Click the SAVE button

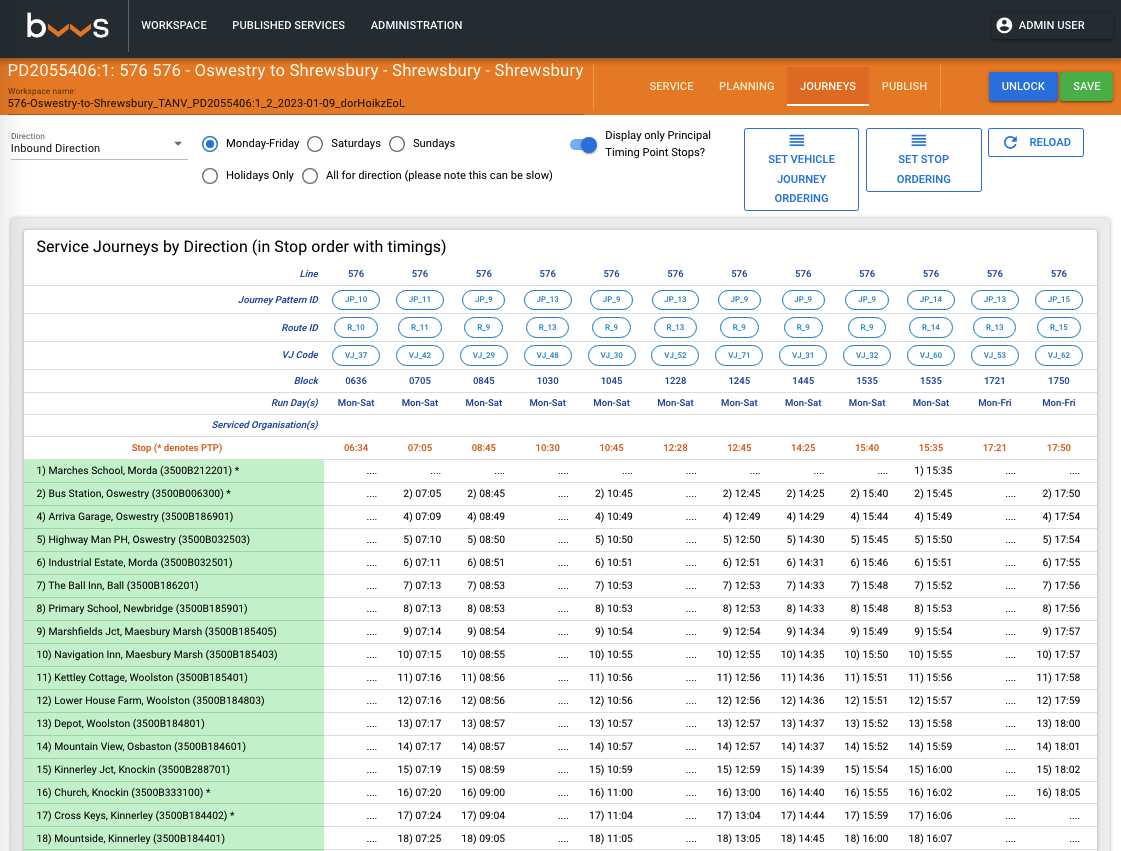tap(1086, 86)
